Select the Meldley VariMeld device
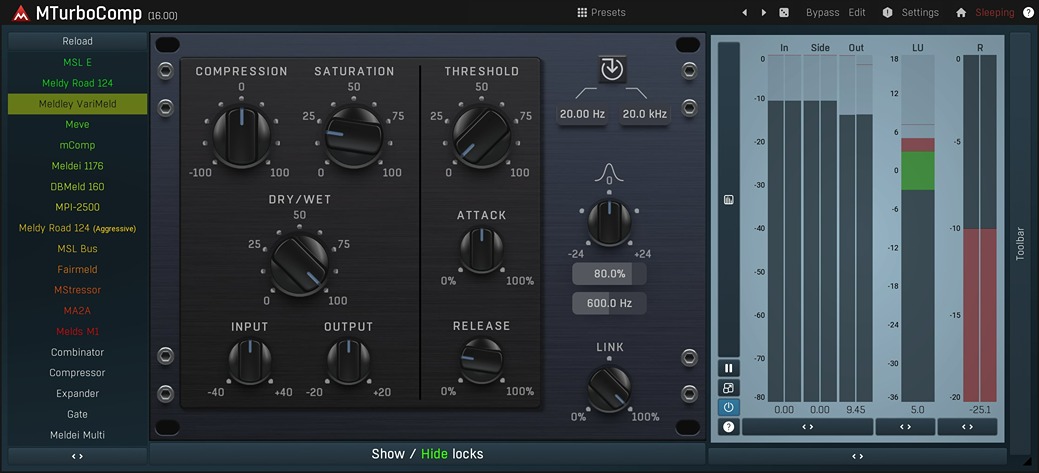 pyautogui.click(x=78, y=104)
